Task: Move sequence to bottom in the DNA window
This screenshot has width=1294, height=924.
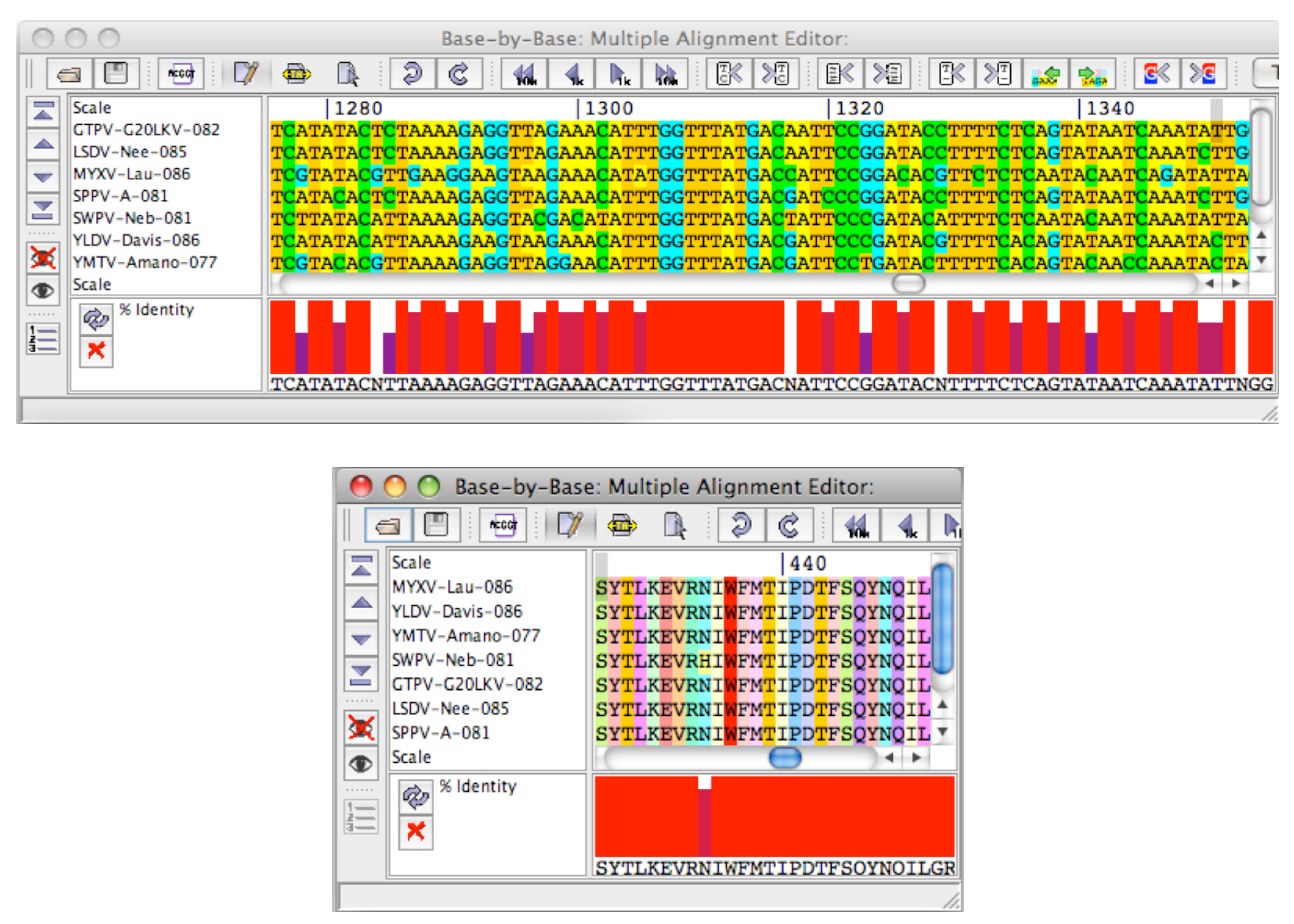Action: coord(43,210)
